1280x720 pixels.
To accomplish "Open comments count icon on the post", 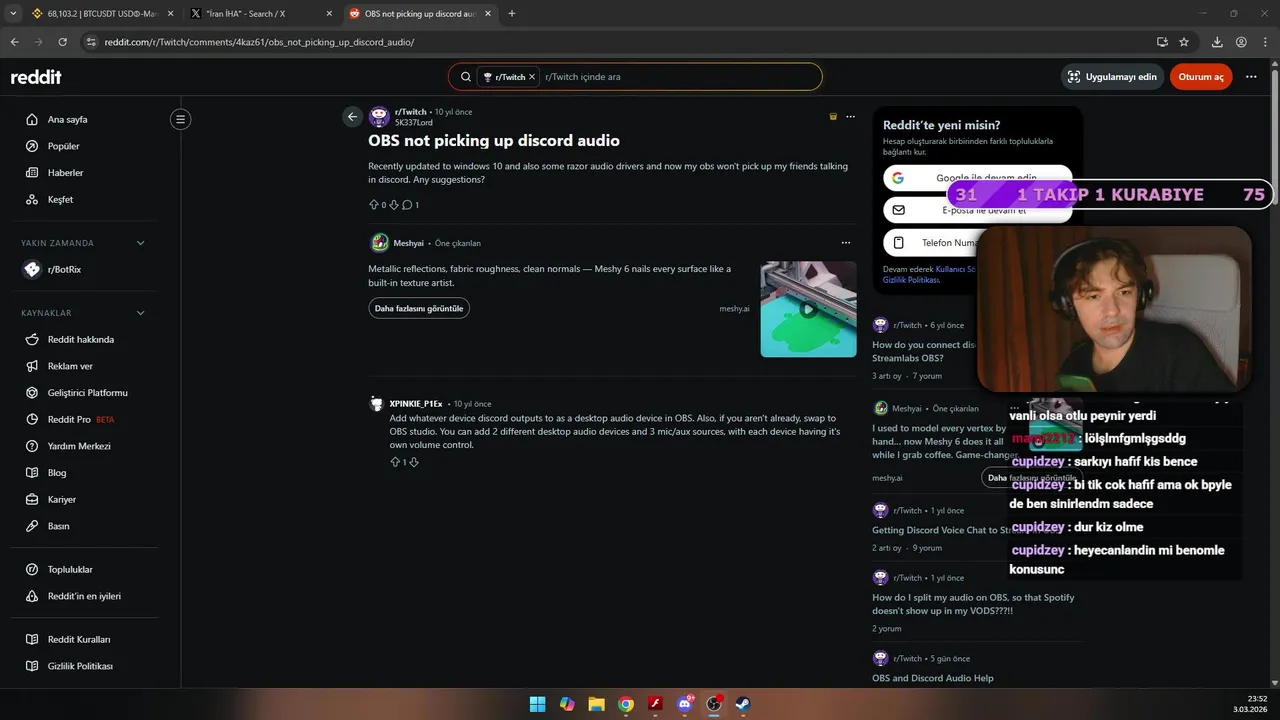I will tap(407, 205).
